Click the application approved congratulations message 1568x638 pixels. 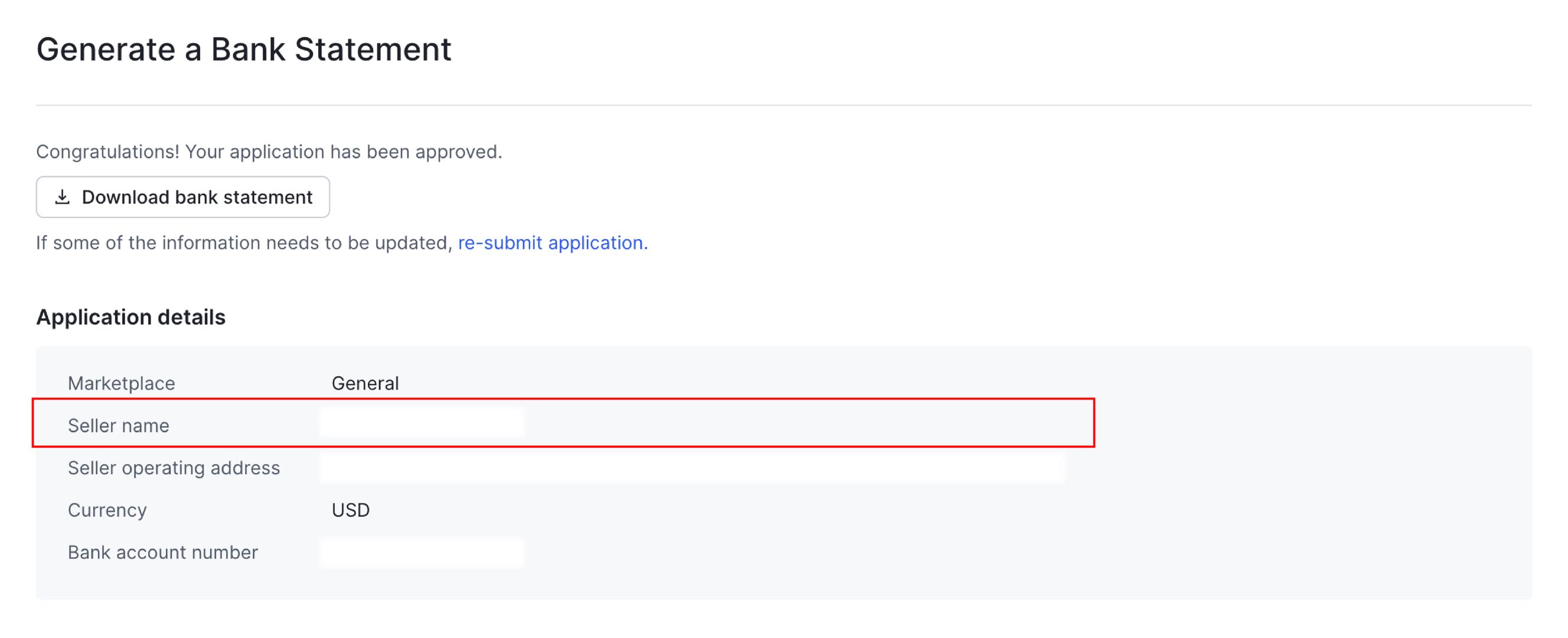[x=269, y=152]
